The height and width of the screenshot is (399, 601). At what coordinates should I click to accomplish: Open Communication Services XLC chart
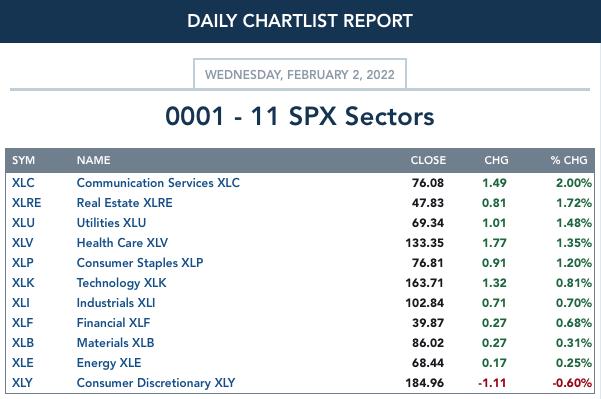pyautogui.click(x=158, y=183)
